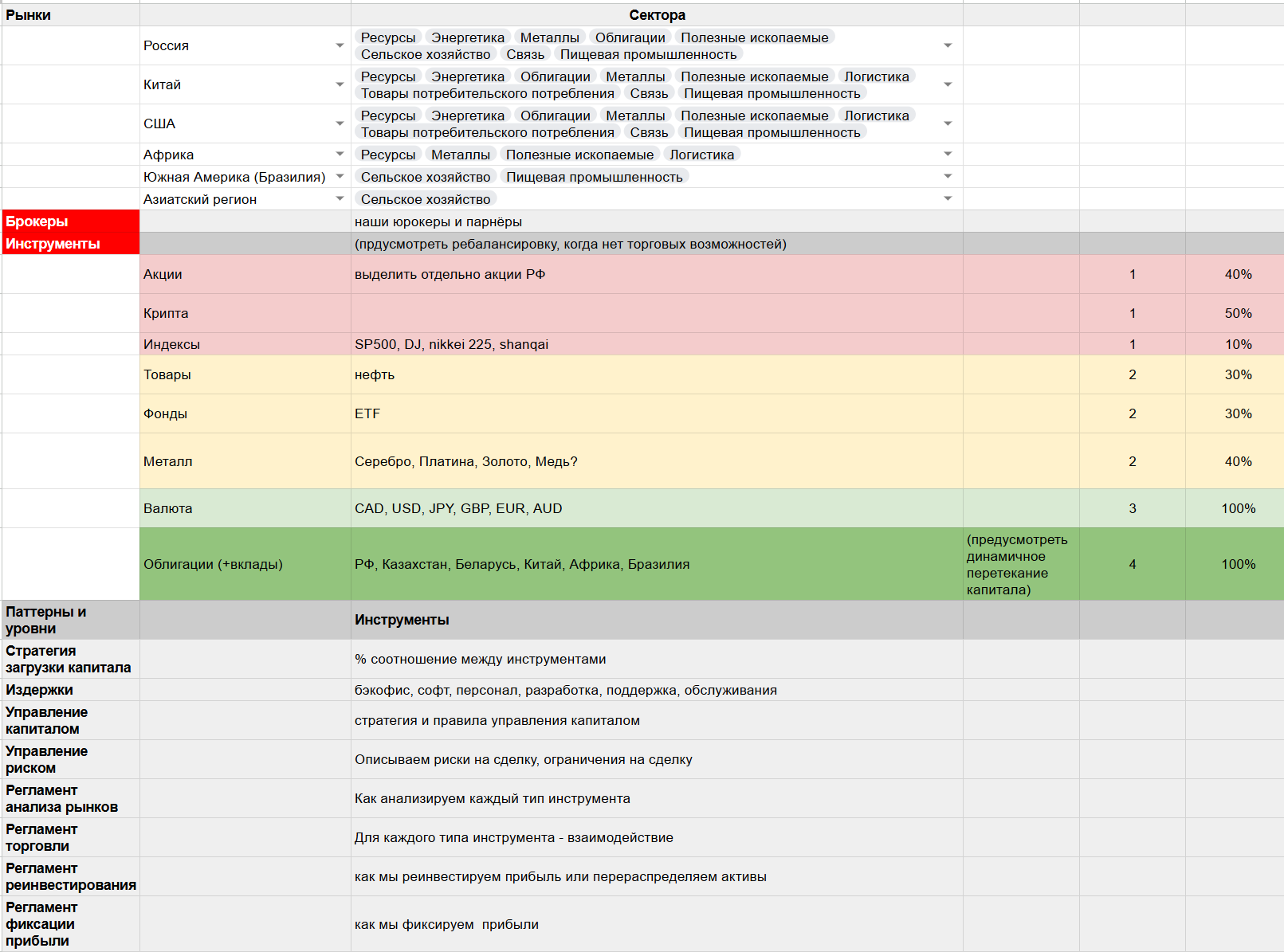Select the cell containing SP500, DJ, nikkei 225
1284x952 pixels.
click(x=656, y=344)
